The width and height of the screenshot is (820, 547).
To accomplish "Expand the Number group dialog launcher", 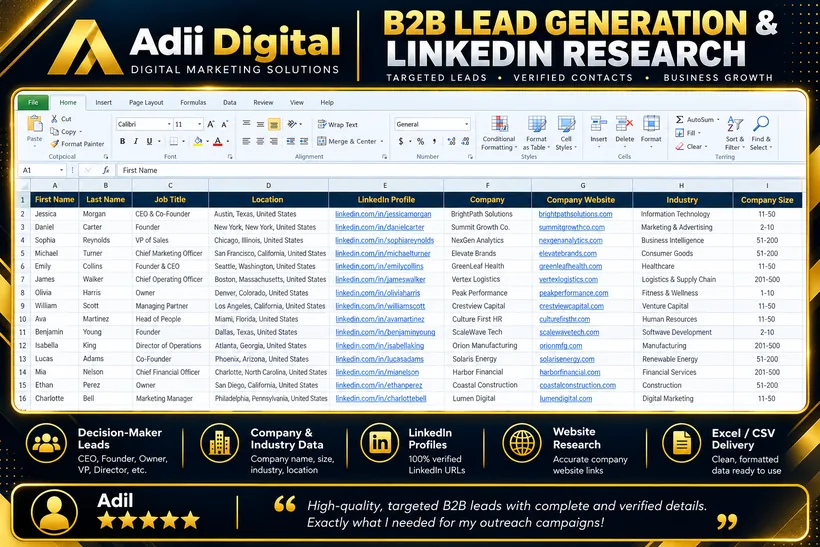I will 470,156.
